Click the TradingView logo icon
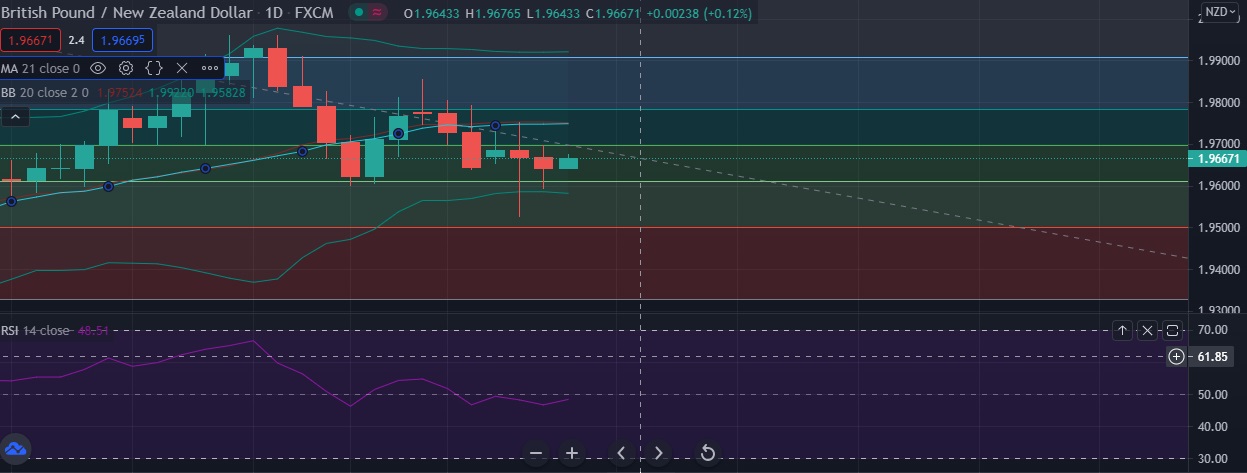Screen dimensions: 1247x473 [16, 448]
